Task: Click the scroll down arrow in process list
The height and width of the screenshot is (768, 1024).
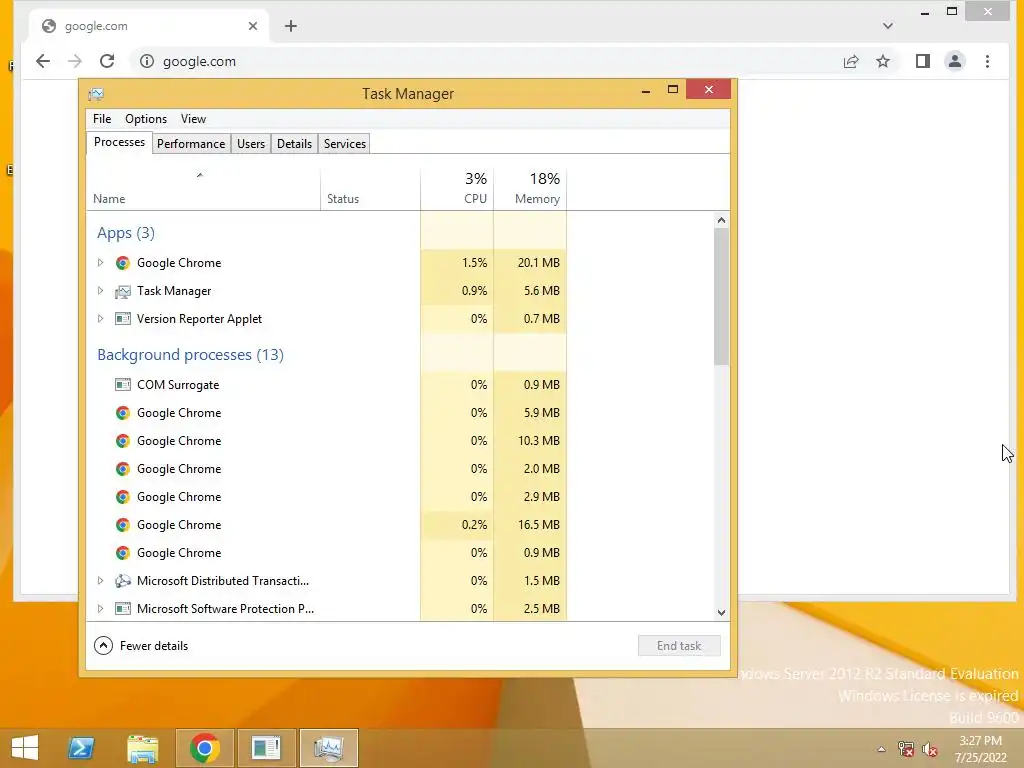Action: click(x=721, y=613)
